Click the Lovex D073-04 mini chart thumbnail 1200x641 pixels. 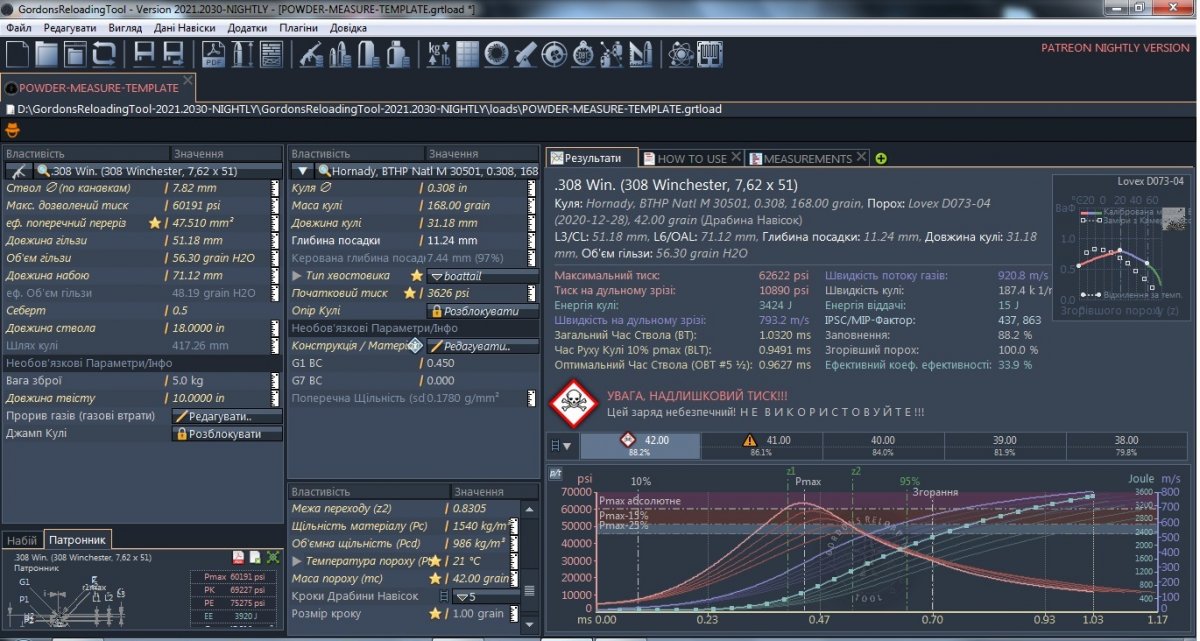[x=1122, y=245]
